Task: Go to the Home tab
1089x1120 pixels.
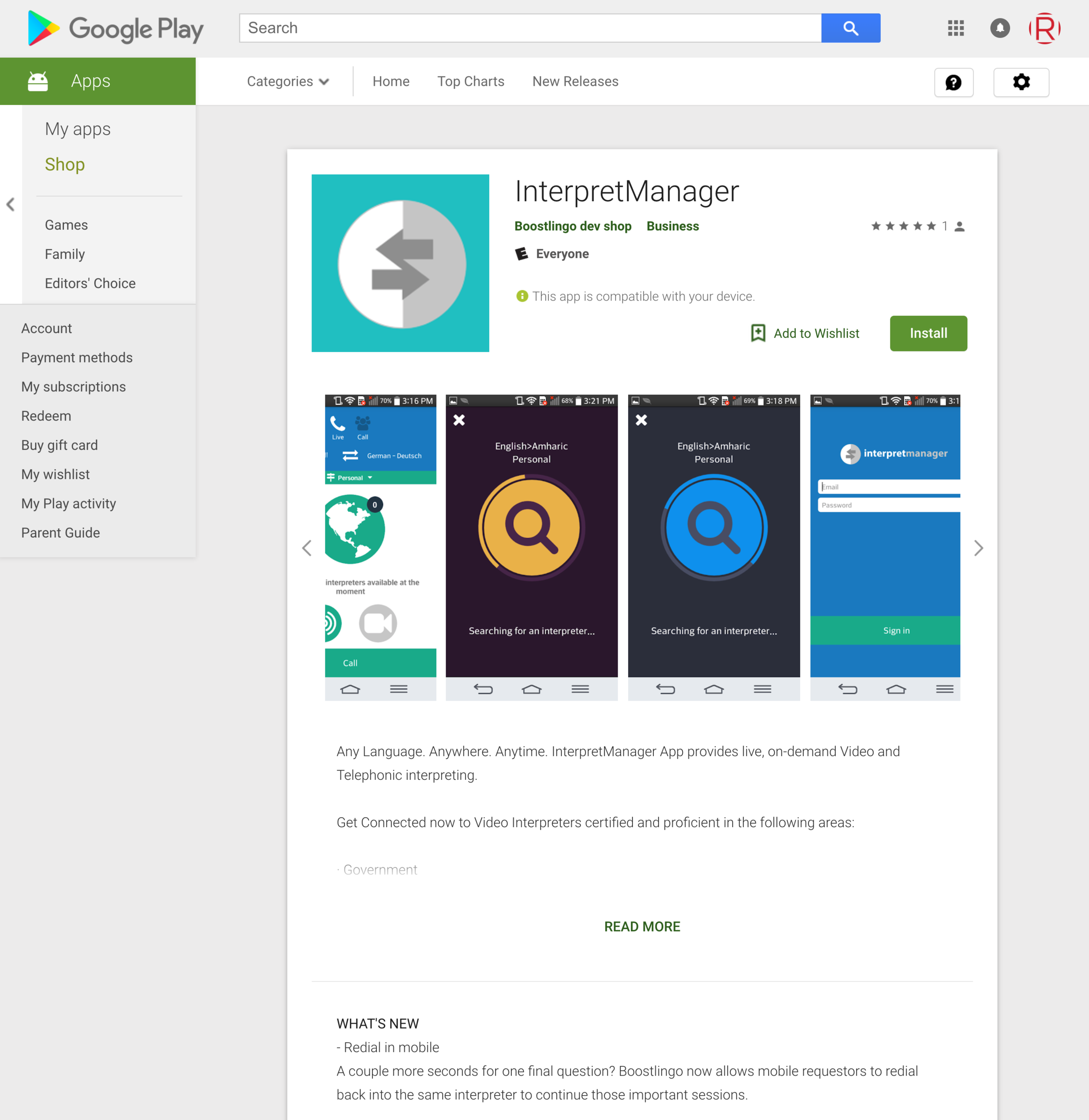Action: [x=391, y=81]
